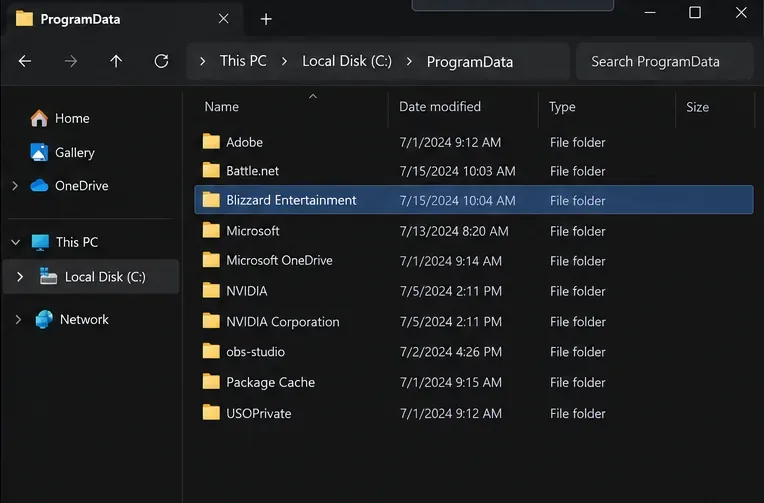
Task: Select the NVIDIA Corporation folder
Action: [474, 322]
